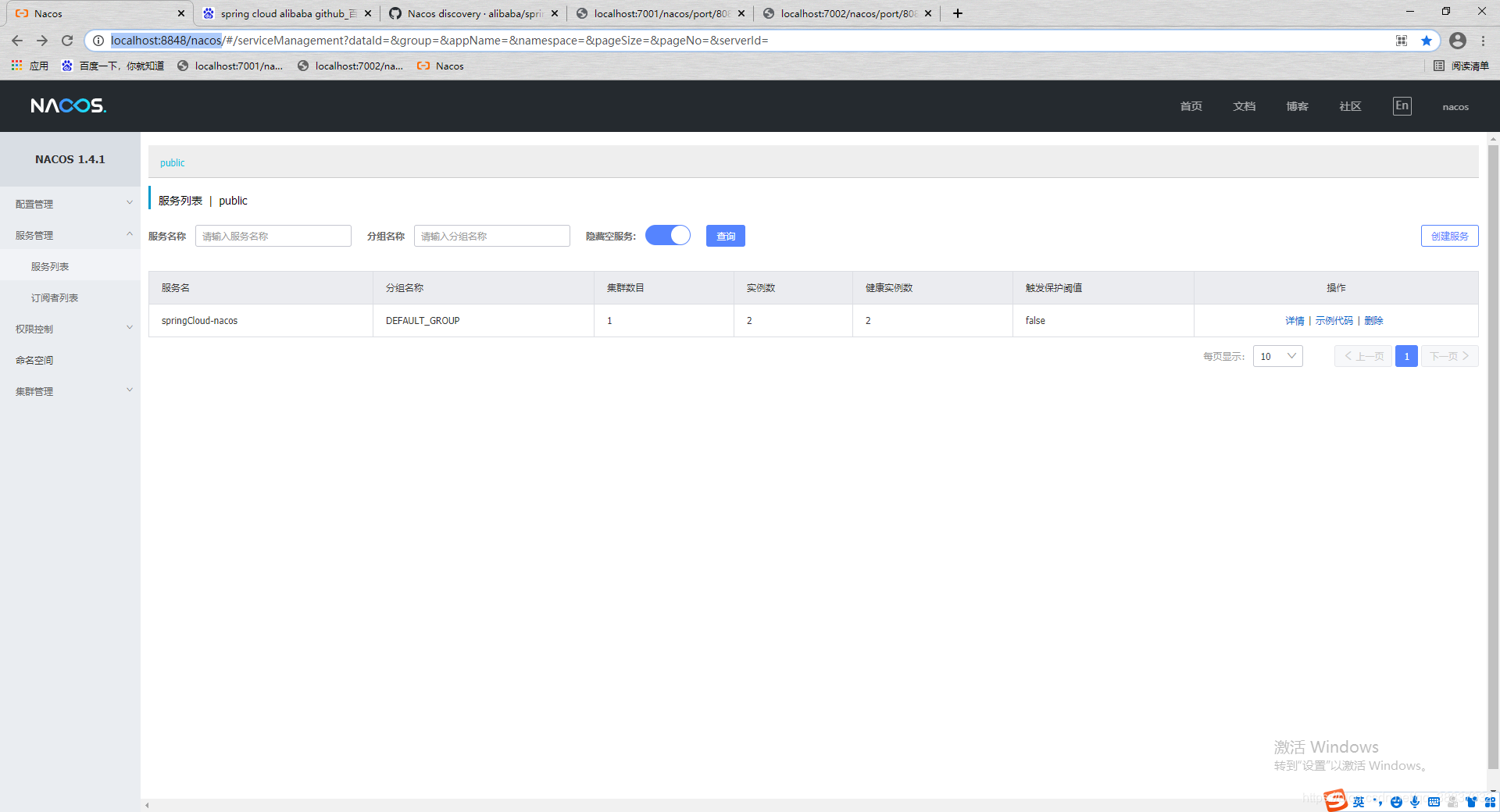Open 文档 in Nacos header
The height and width of the screenshot is (812, 1500).
point(1244,106)
